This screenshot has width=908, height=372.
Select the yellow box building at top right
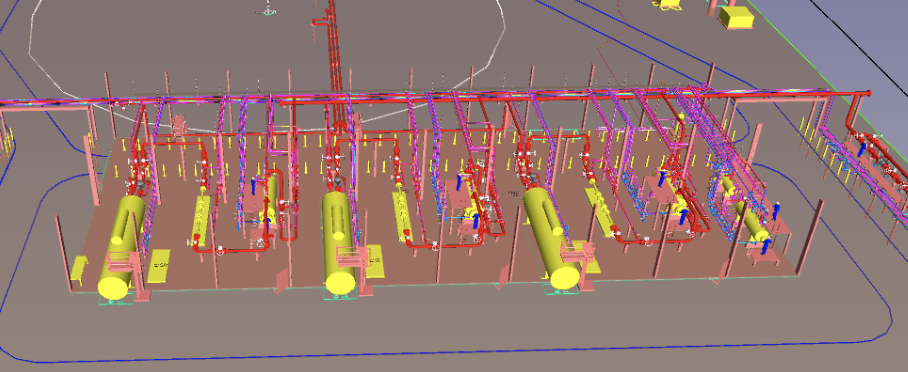[x=737, y=17]
